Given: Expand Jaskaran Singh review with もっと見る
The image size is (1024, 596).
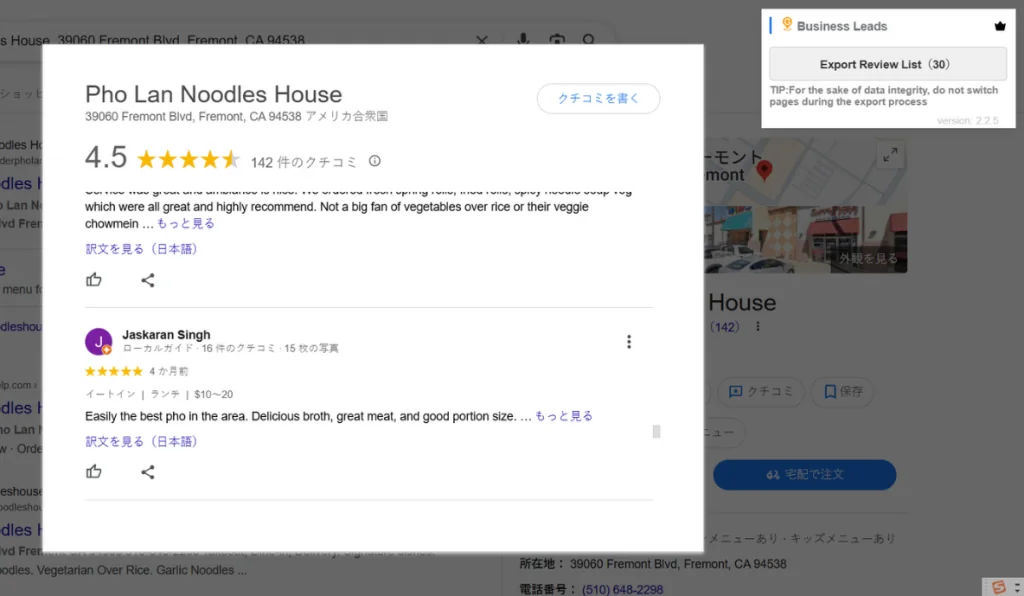Looking at the screenshot, I should [564, 416].
